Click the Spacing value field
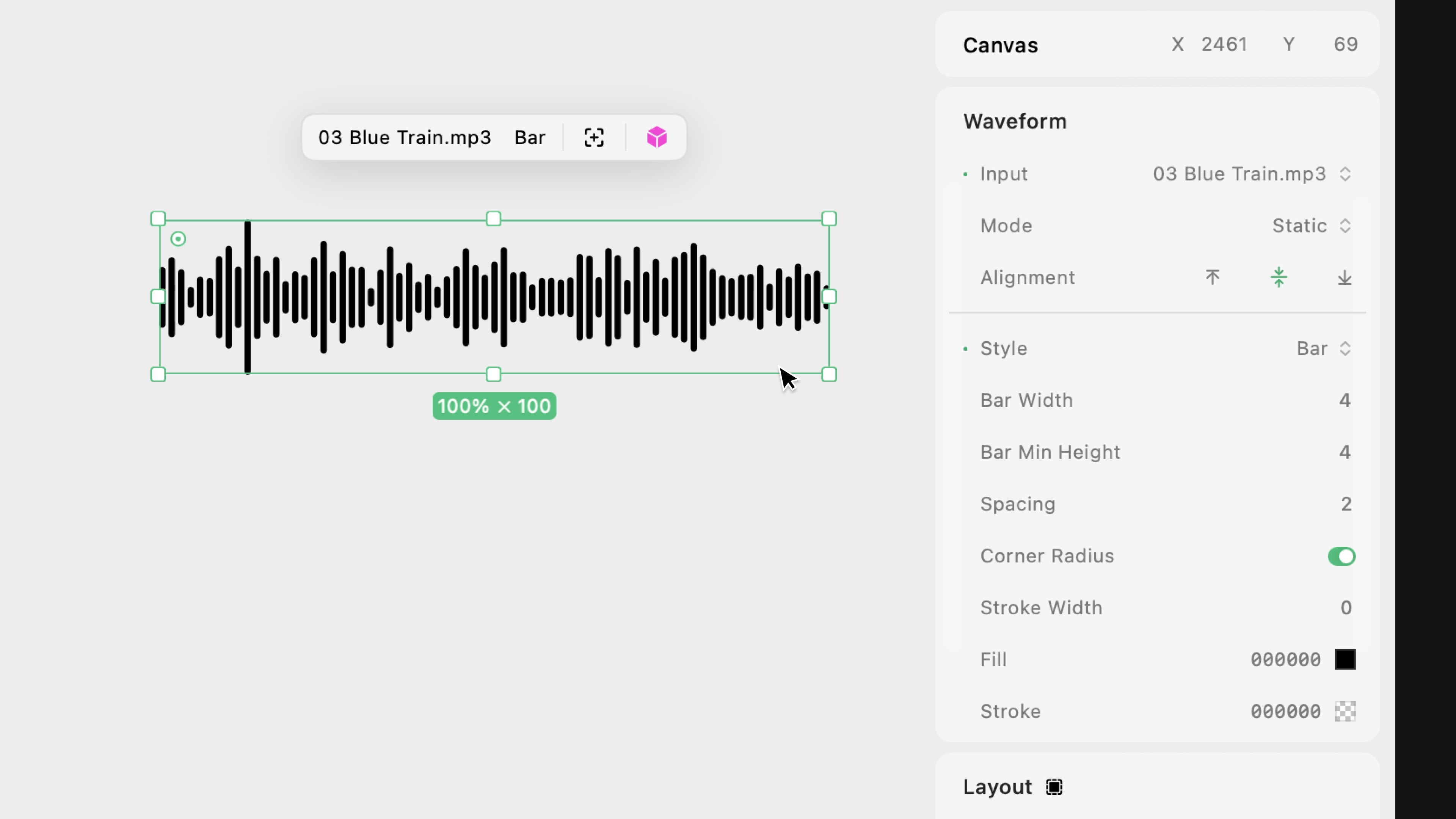Screen dimensions: 1456x819 [1345, 504]
